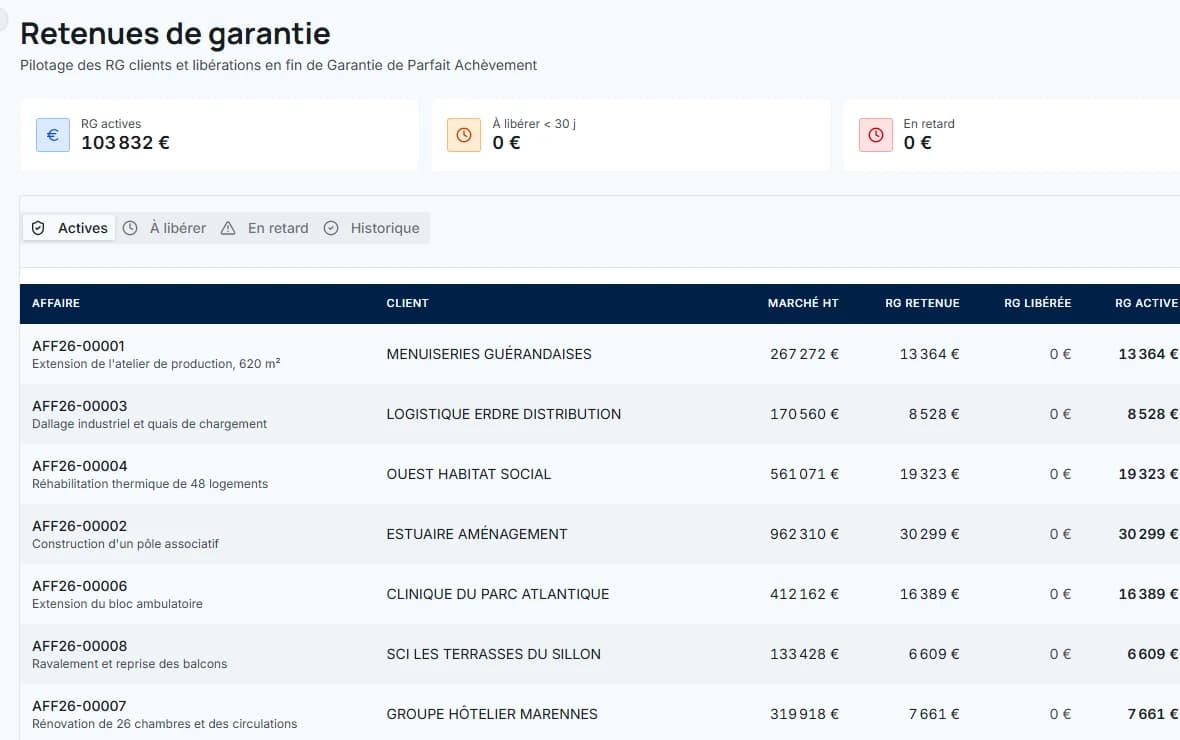This screenshot has height=740, width=1180.
Task: Open affaire AFF26-00007
Action: (79, 707)
